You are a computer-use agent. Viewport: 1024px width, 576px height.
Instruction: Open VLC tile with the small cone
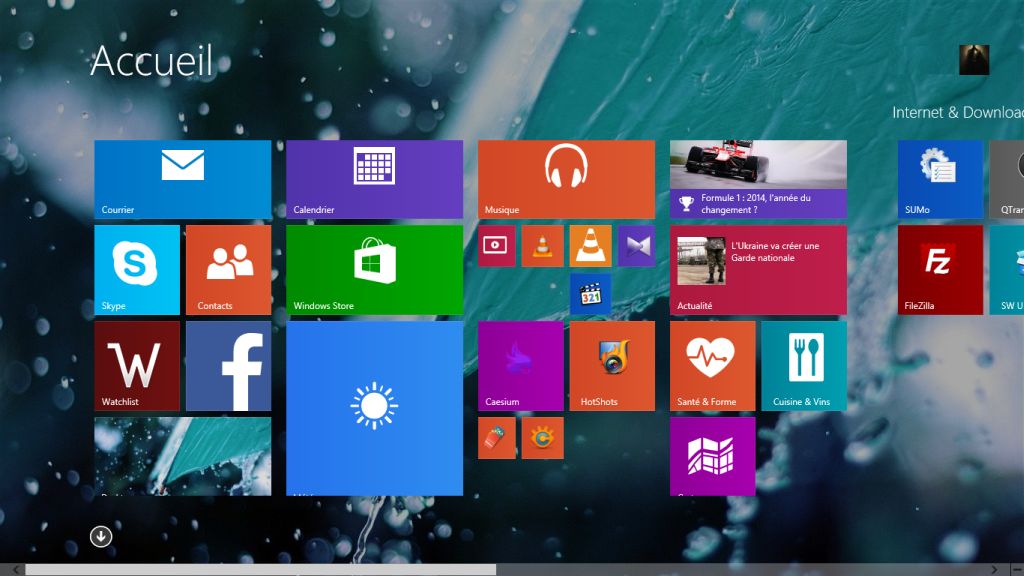pos(542,246)
